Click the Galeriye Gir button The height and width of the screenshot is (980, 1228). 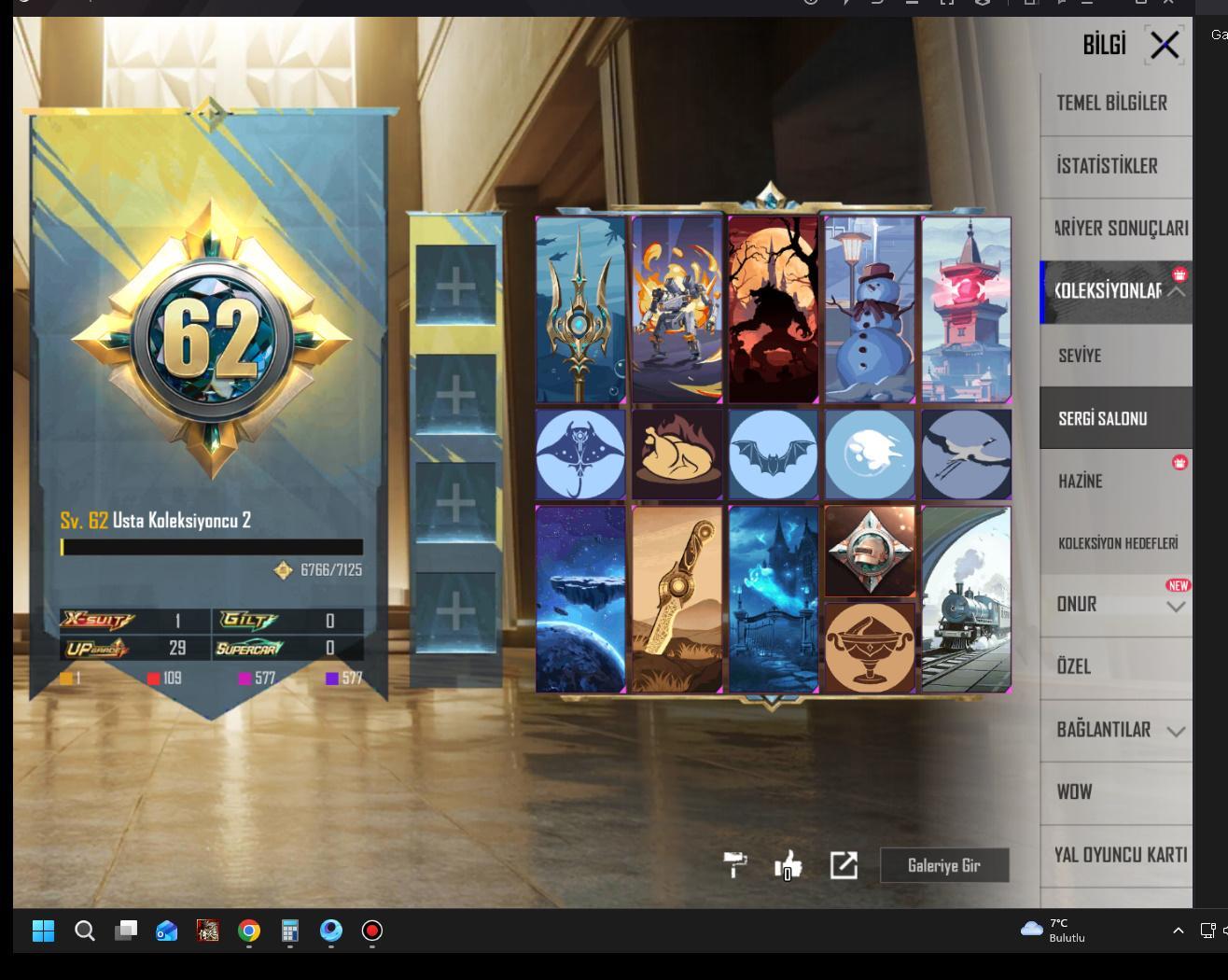(x=944, y=865)
